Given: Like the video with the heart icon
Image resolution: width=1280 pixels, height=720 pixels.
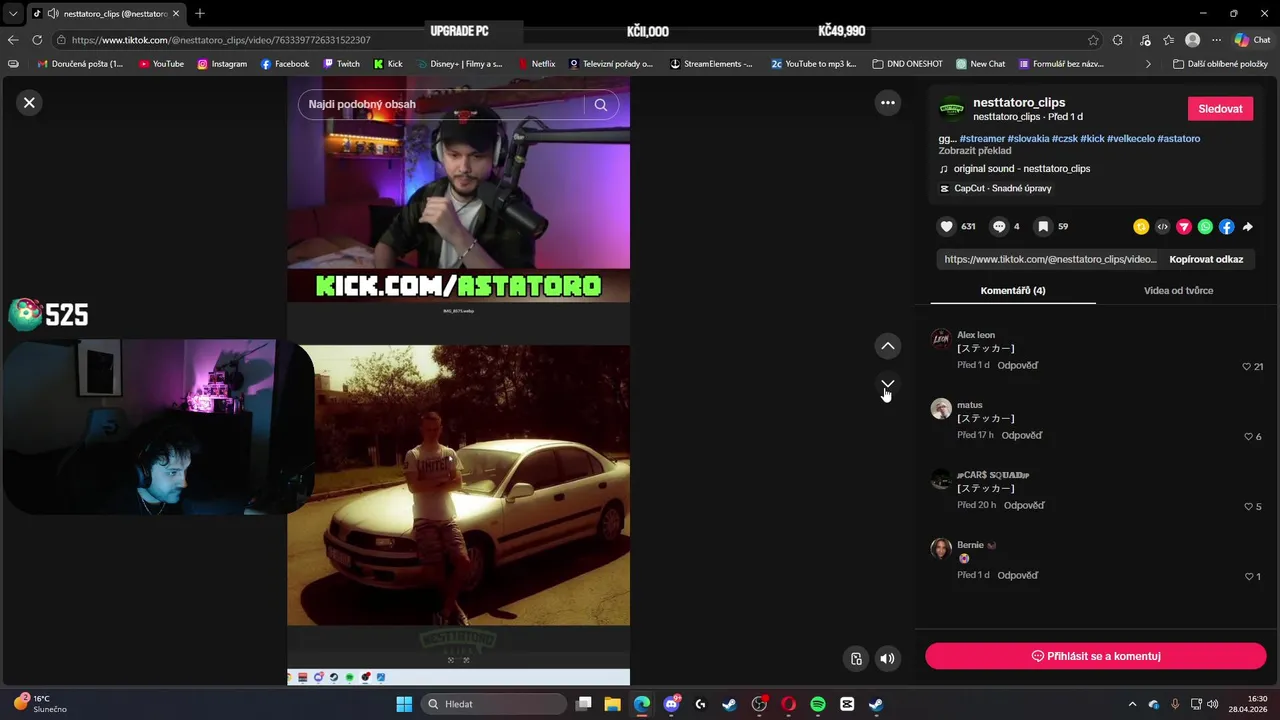Looking at the screenshot, I should tap(947, 227).
